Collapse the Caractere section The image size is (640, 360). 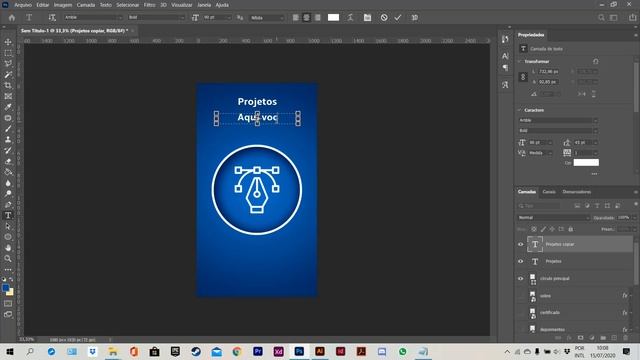click(x=520, y=110)
